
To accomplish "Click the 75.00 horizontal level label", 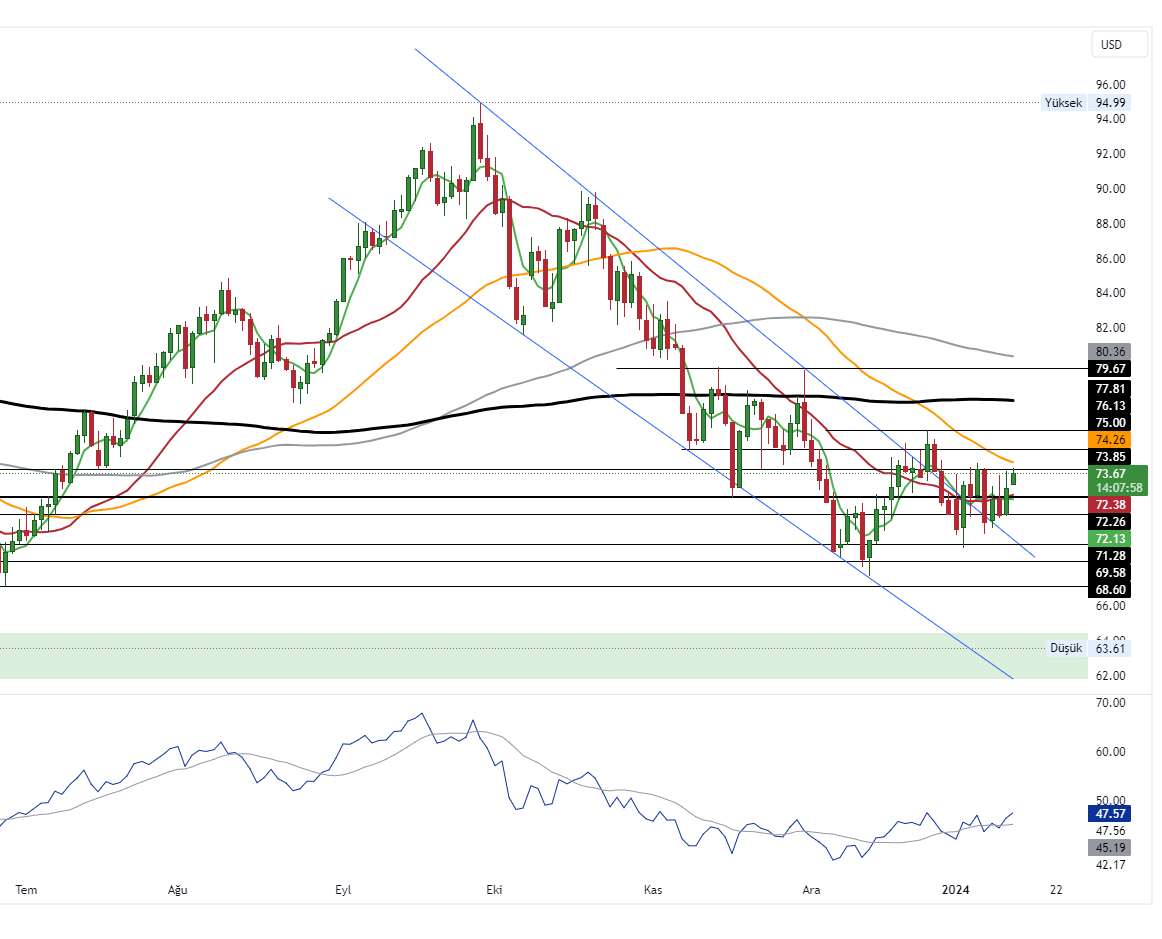I will coord(1111,423).
